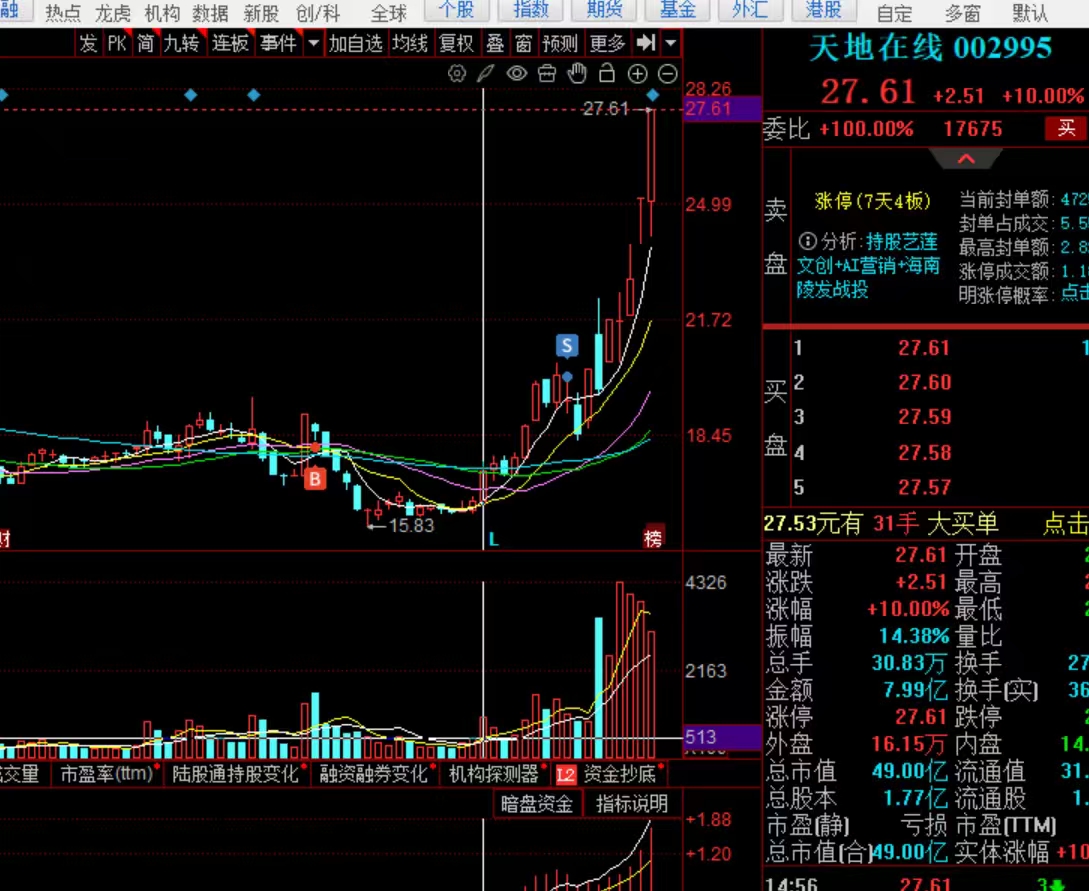Open the 新股 menu
1089x891 pixels.
(261, 13)
